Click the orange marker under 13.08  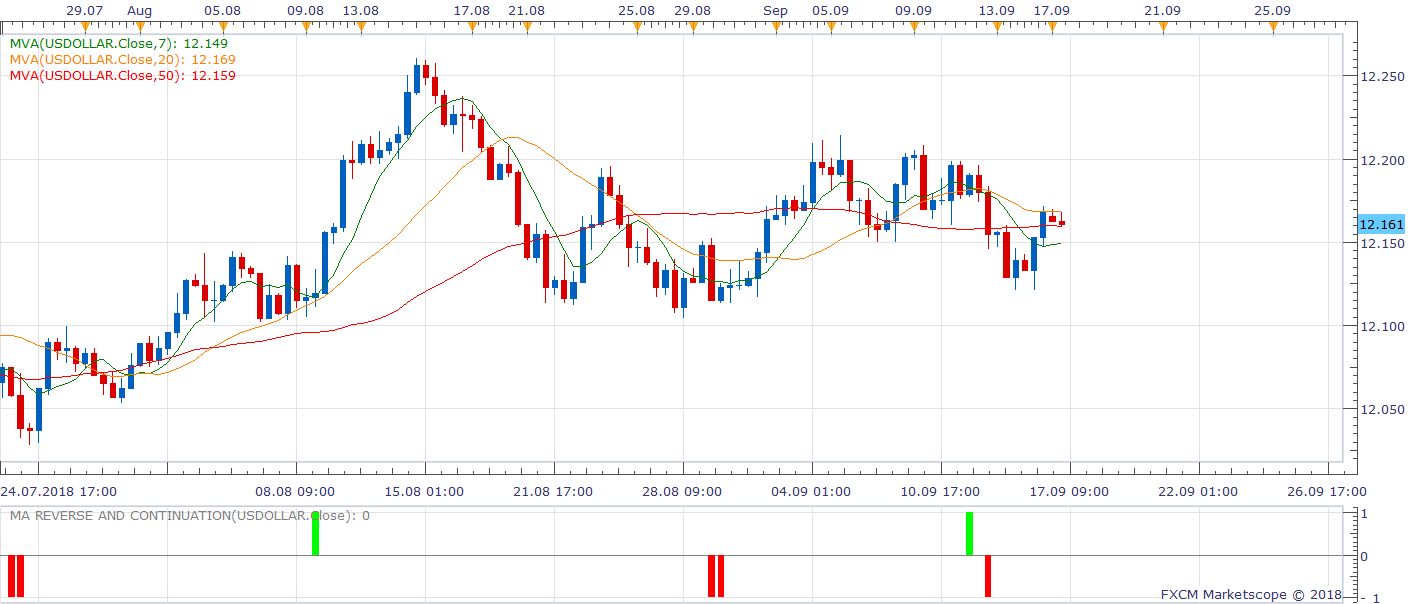360,28
